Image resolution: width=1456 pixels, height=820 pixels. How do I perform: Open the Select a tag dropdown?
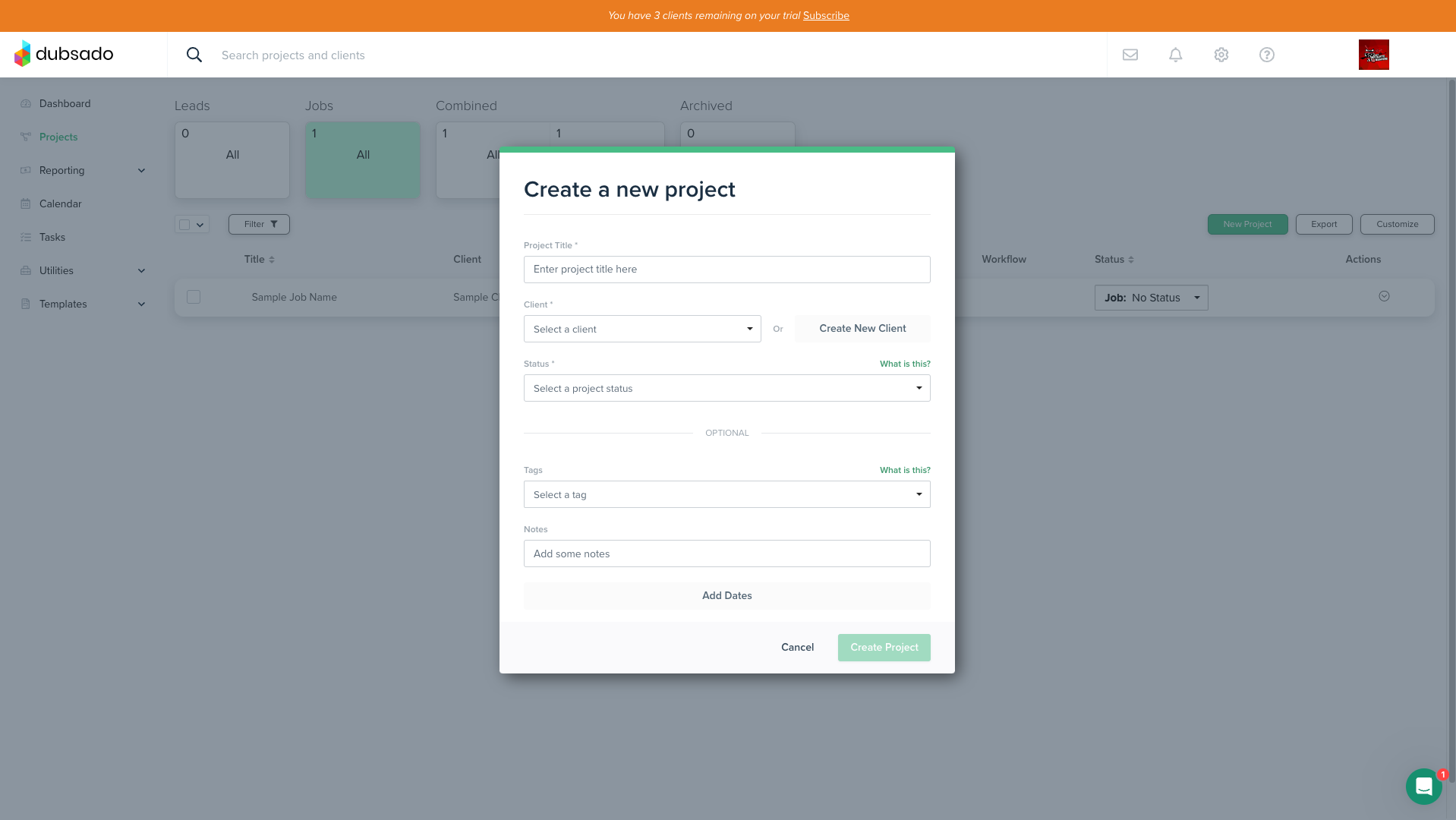coord(726,494)
